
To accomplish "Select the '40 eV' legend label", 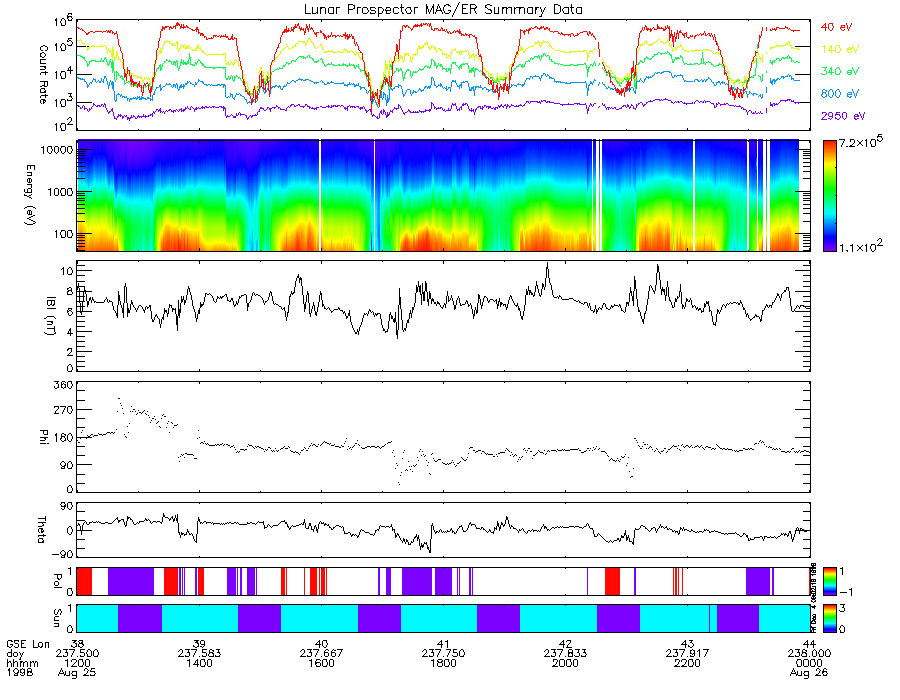I will click(836, 27).
